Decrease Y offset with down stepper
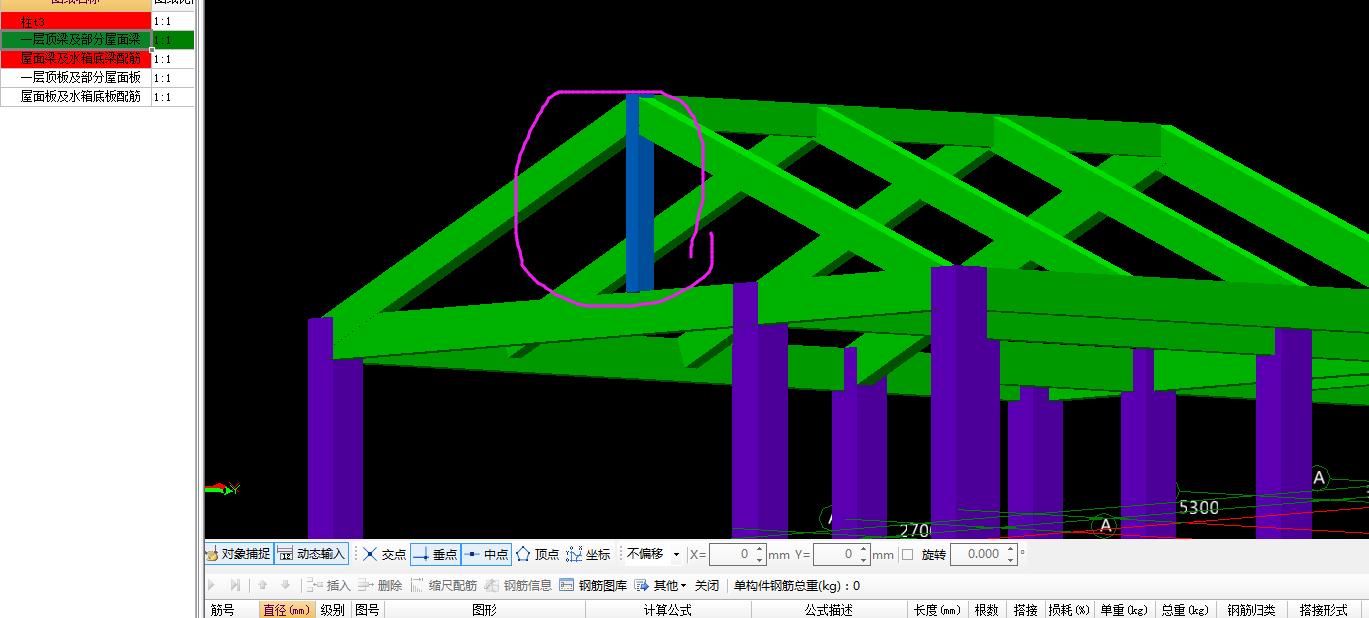 coord(864,559)
